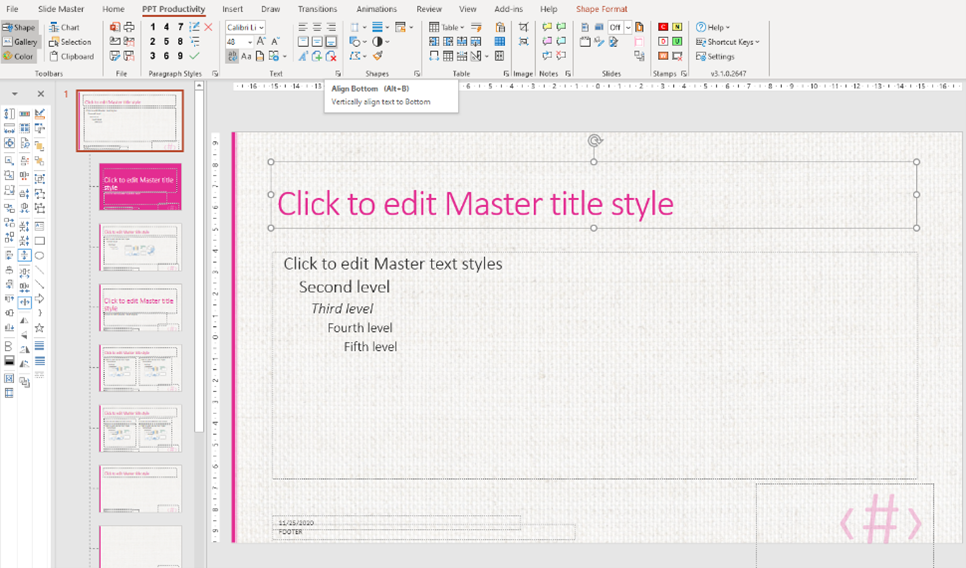This screenshot has height=568, width=966.
Task: Click the orange W stamp
Action: 663,56
